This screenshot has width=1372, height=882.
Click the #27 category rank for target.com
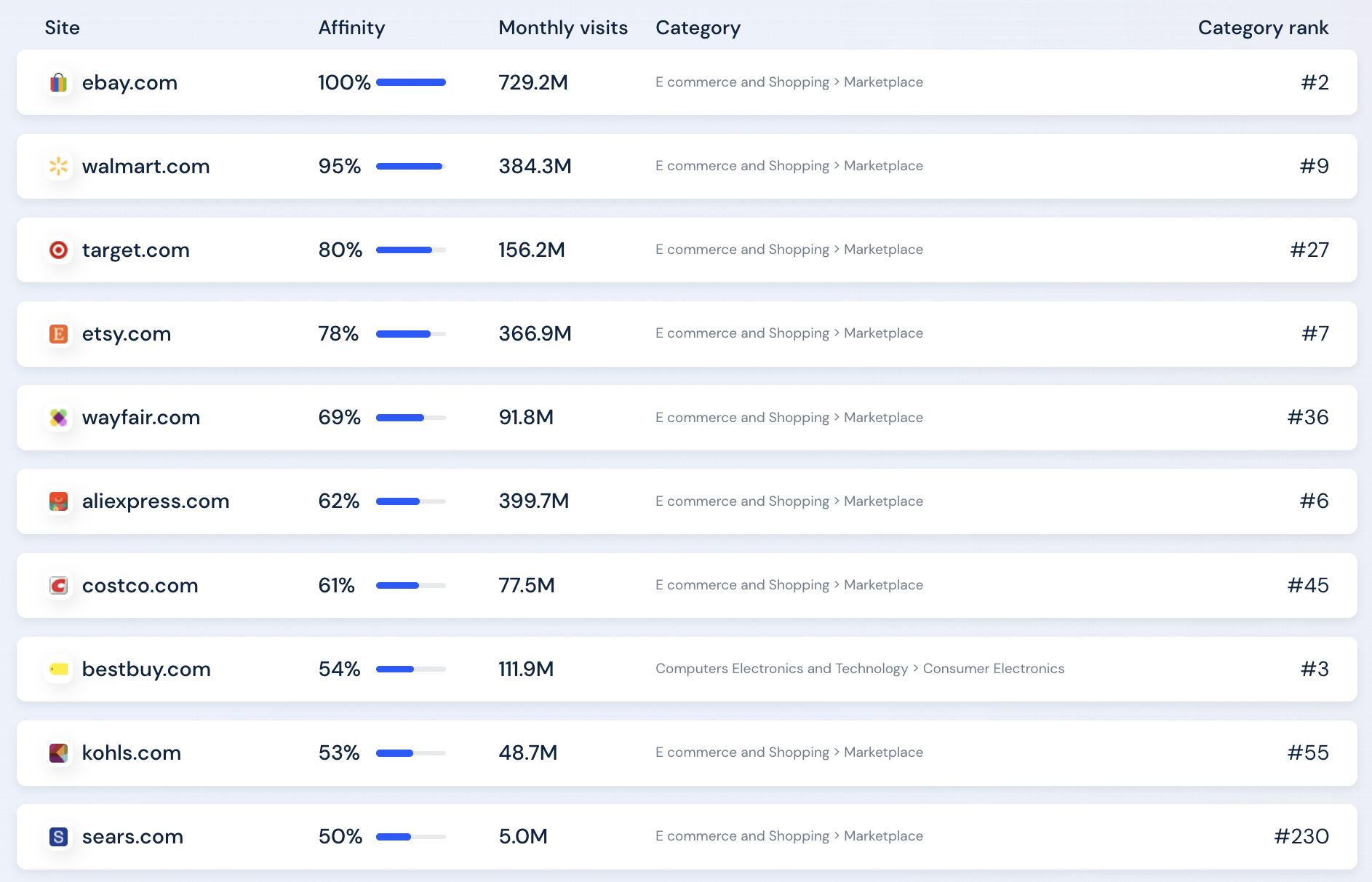pyautogui.click(x=1309, y=250)
